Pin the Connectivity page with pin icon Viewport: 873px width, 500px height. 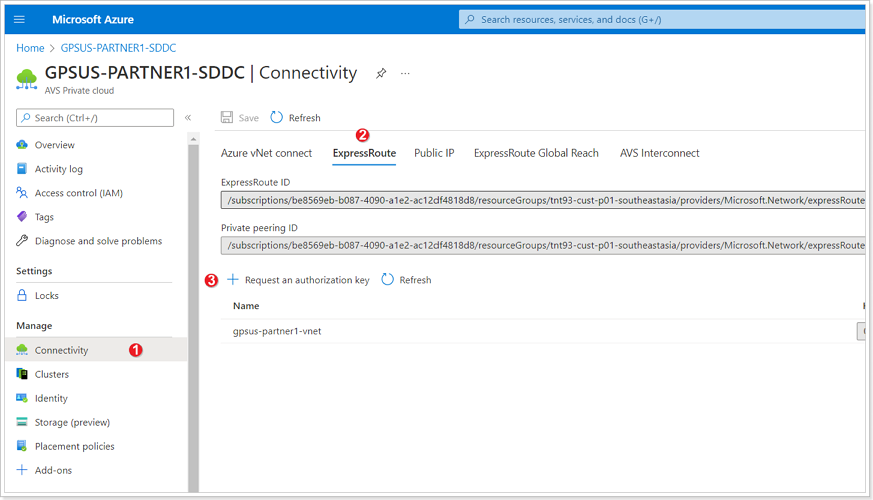[x=381, y=73]
